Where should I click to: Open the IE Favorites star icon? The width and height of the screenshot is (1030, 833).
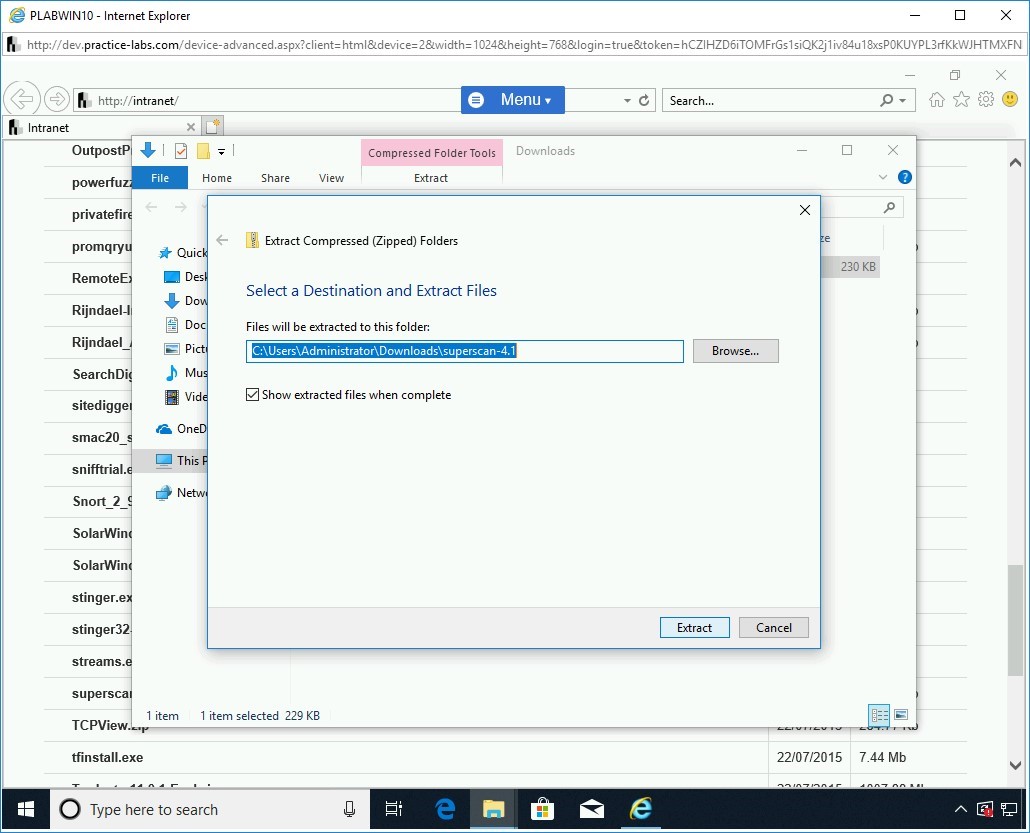[961, 100]
